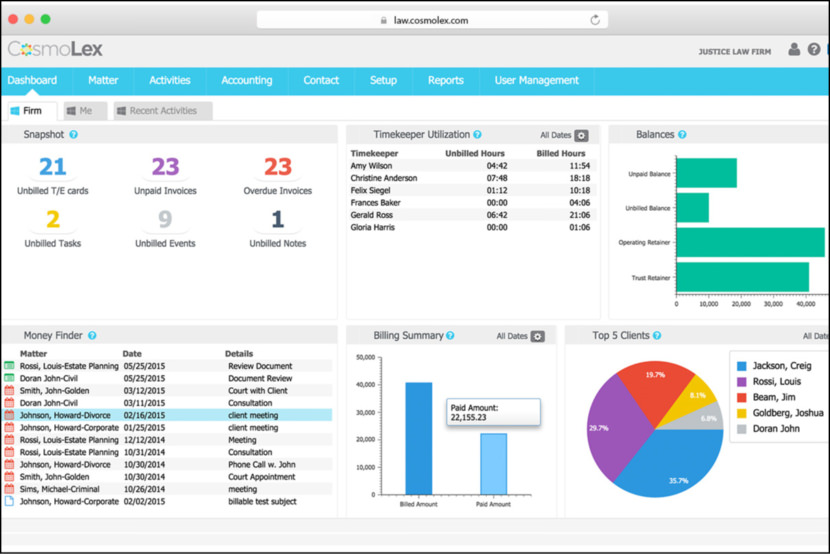Click icon beside Rossi 05/25/2015 row
The image size is (830, 554).
[9, 366]
